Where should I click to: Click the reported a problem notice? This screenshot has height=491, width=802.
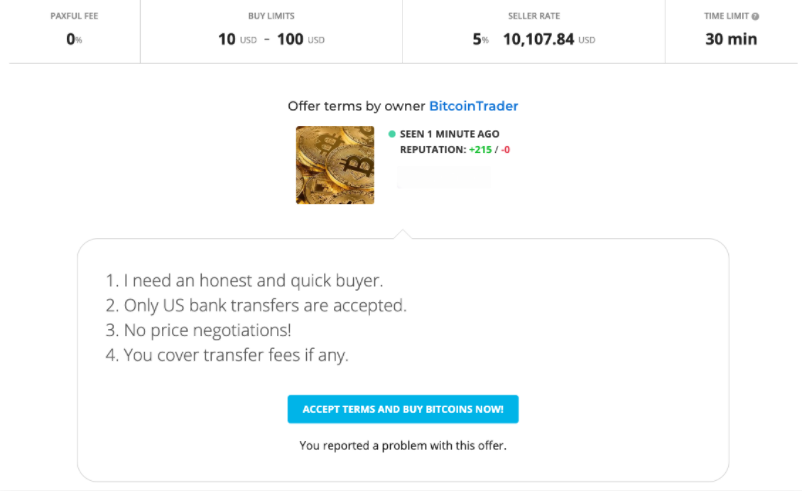[402, 446]
